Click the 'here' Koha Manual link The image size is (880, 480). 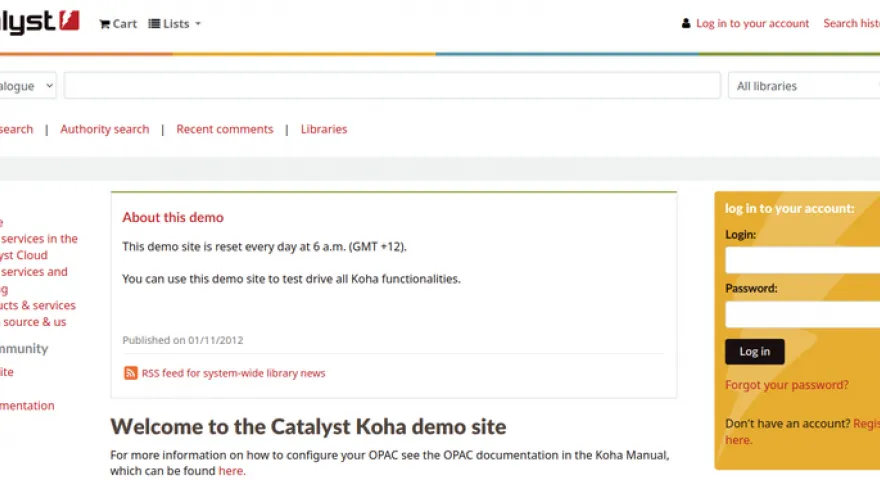[x=231, y=471]
